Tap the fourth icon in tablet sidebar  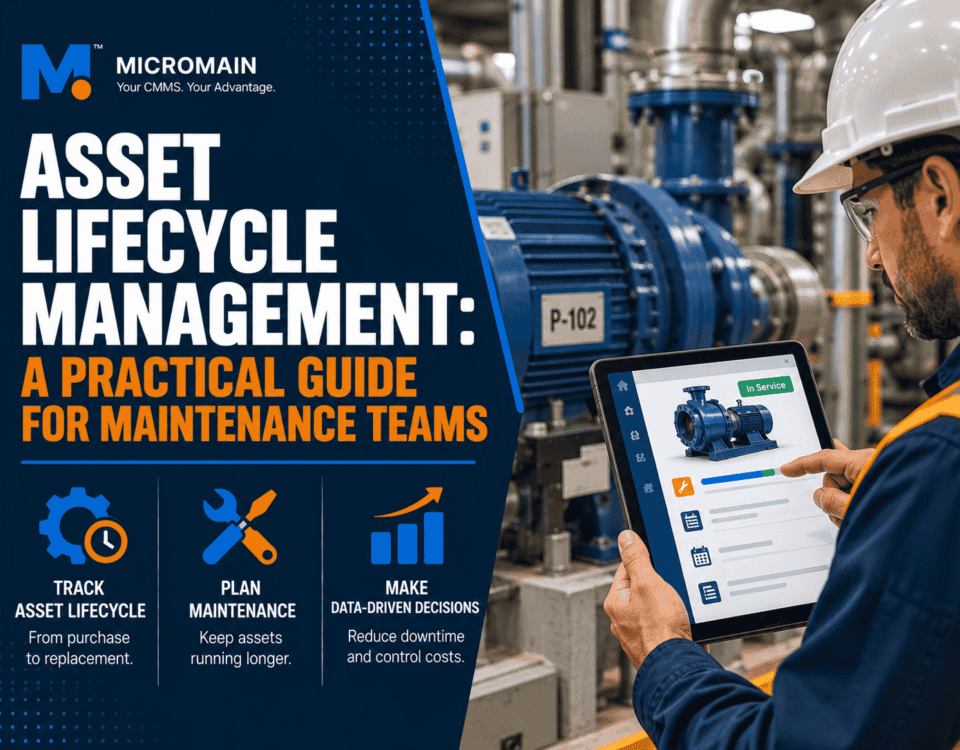pos(641,457)
